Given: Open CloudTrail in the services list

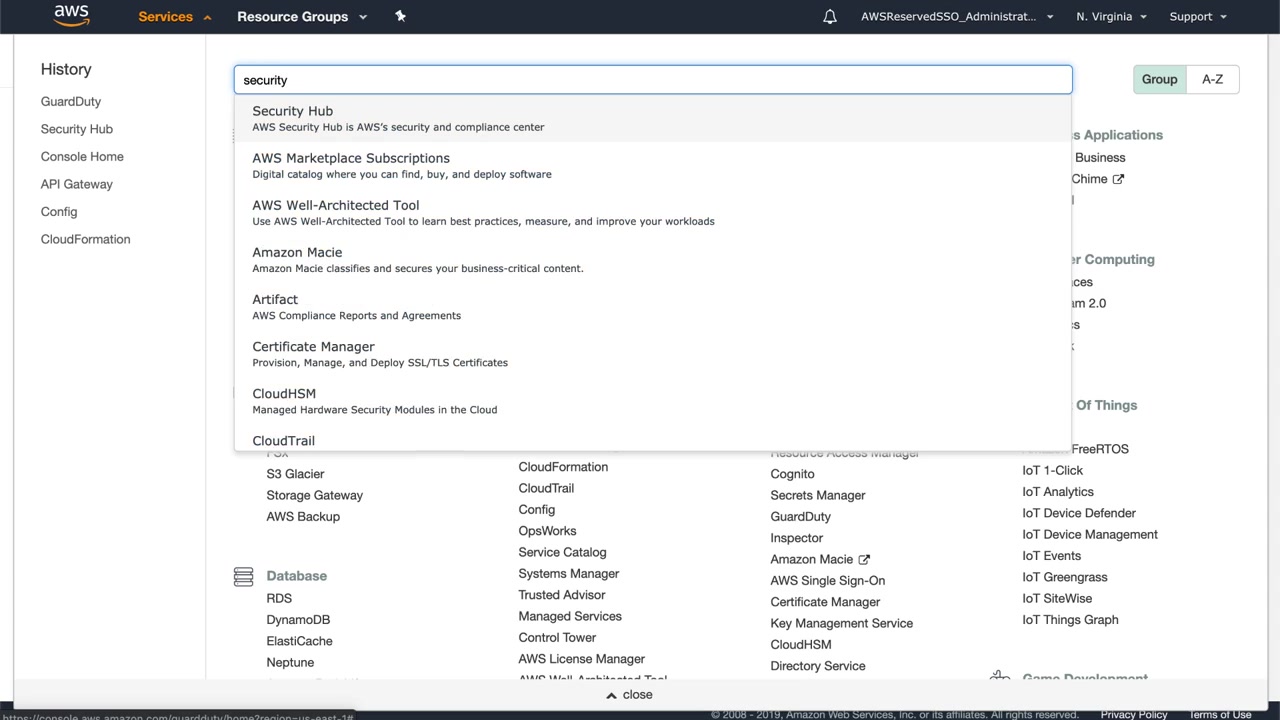Looking at the screenshot, I should pos(546,488).
